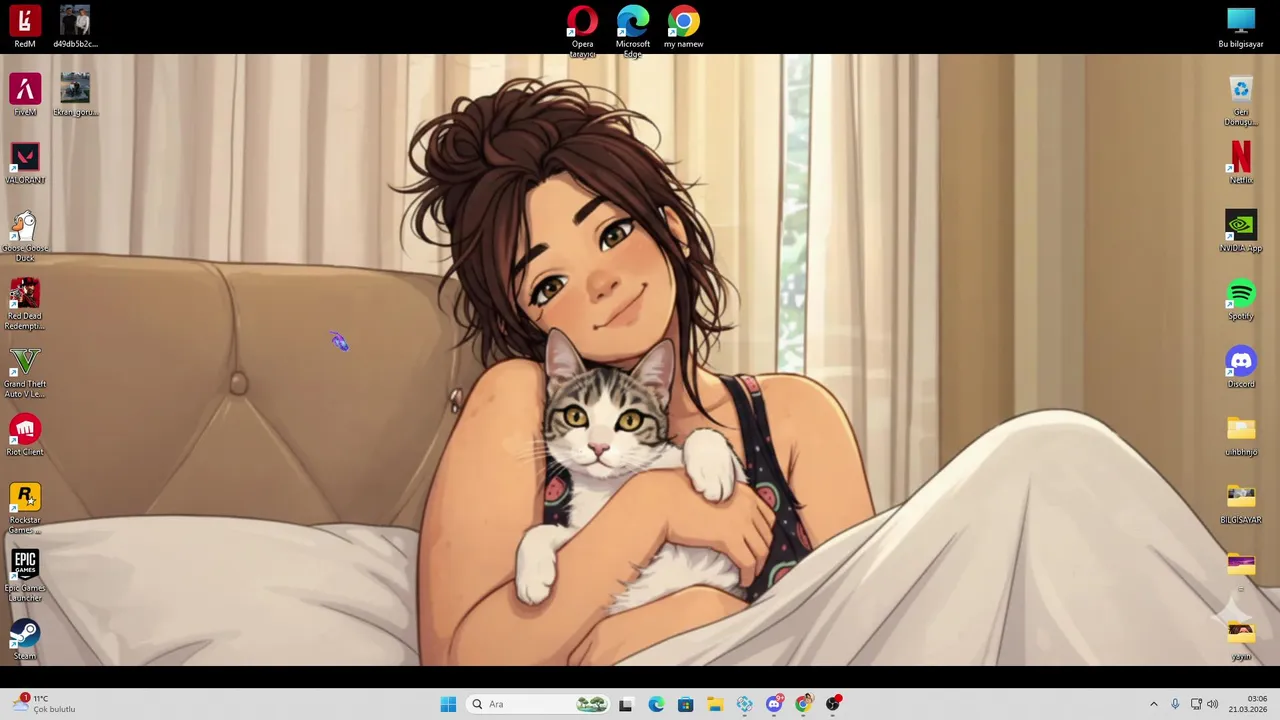Select the Ekran görüntüsü image file
Screen dimensions: 1280x720
pos(75,95)
